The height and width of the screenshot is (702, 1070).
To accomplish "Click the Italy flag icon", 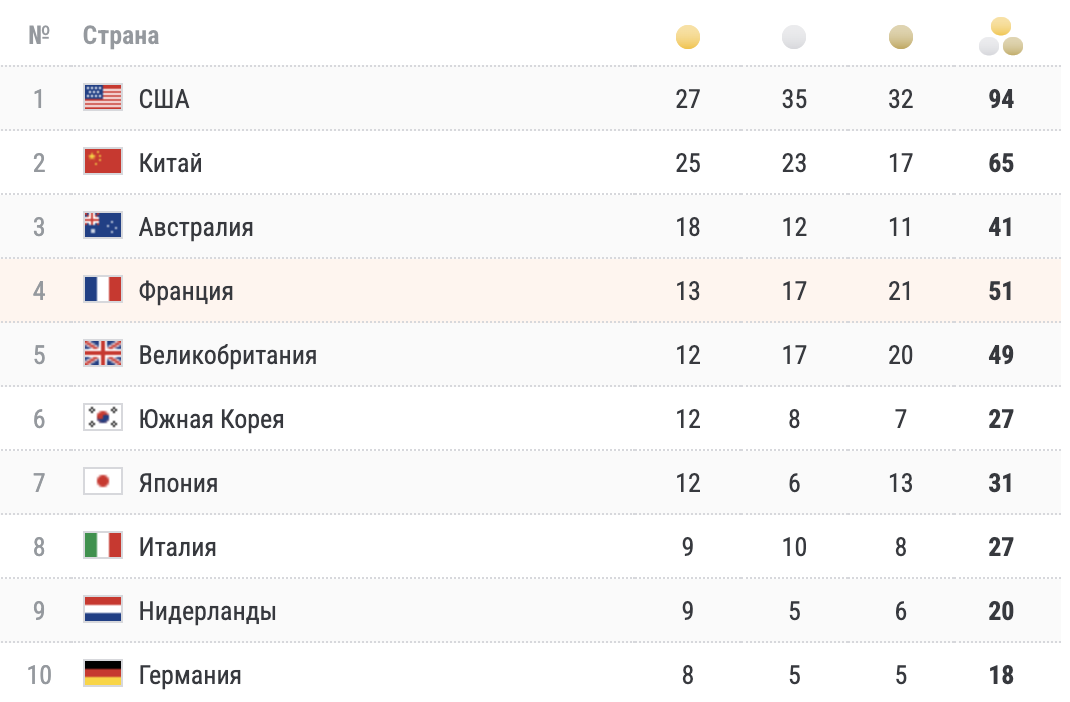I will pyautogui.click(x=103, y=546).
